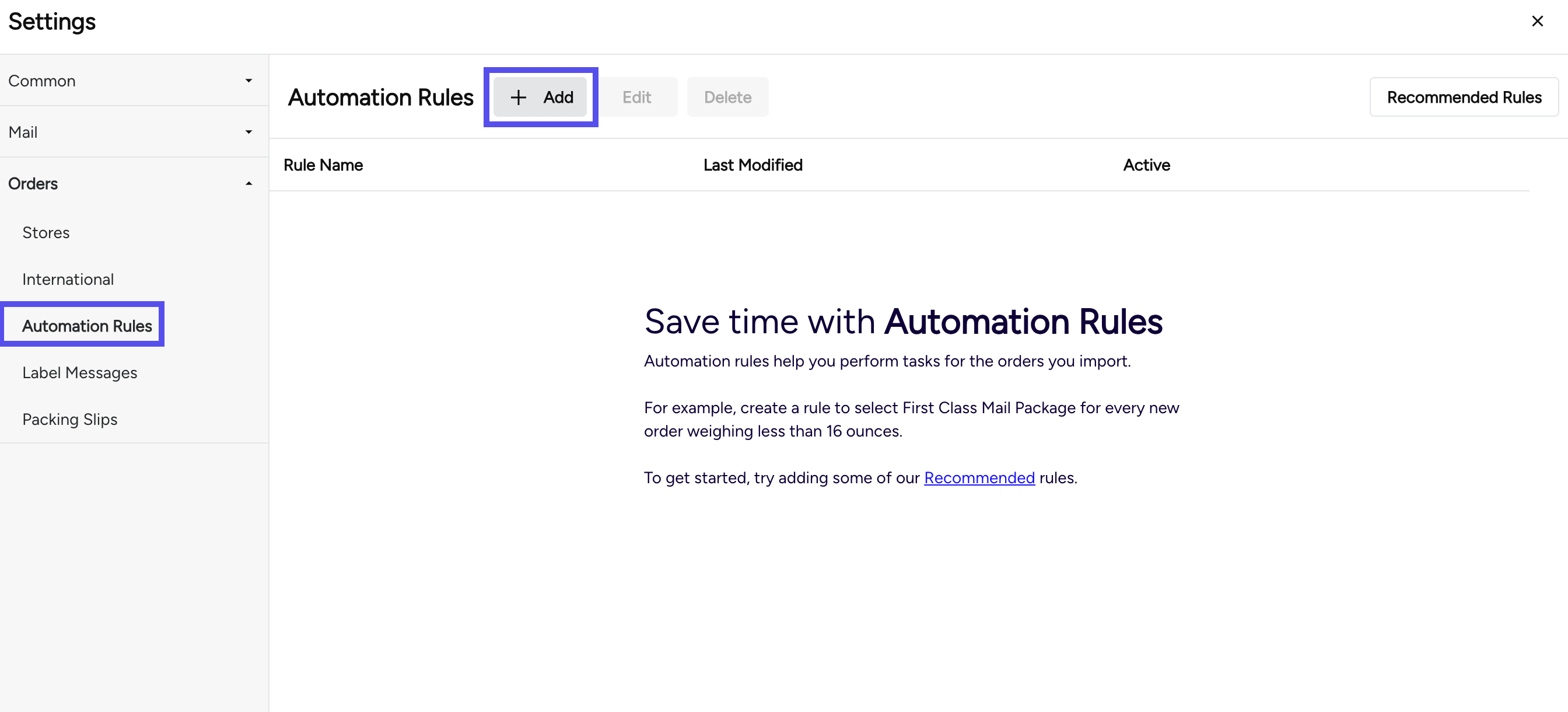The width and height of the screenshot is (1568, 712).
Task: Open Recommended Rules button
Action: [1464, 97]
